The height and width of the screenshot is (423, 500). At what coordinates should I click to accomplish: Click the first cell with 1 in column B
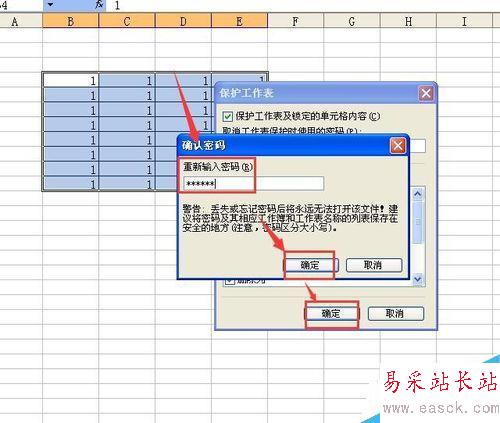(71, 80)
